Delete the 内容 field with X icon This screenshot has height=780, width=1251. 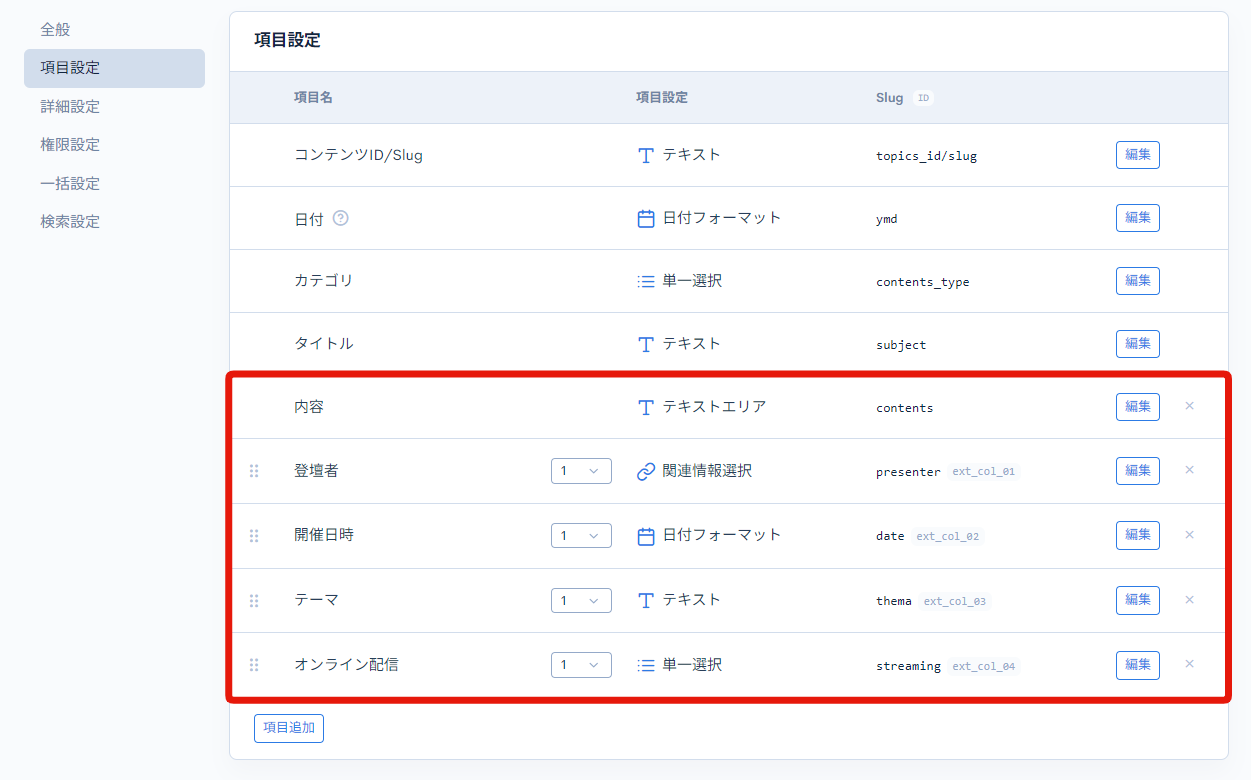click(1189, 406)
